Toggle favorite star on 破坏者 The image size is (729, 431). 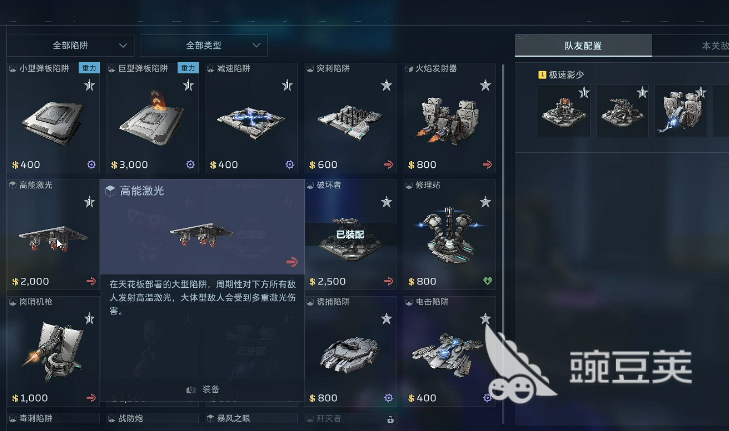[386, 202]
